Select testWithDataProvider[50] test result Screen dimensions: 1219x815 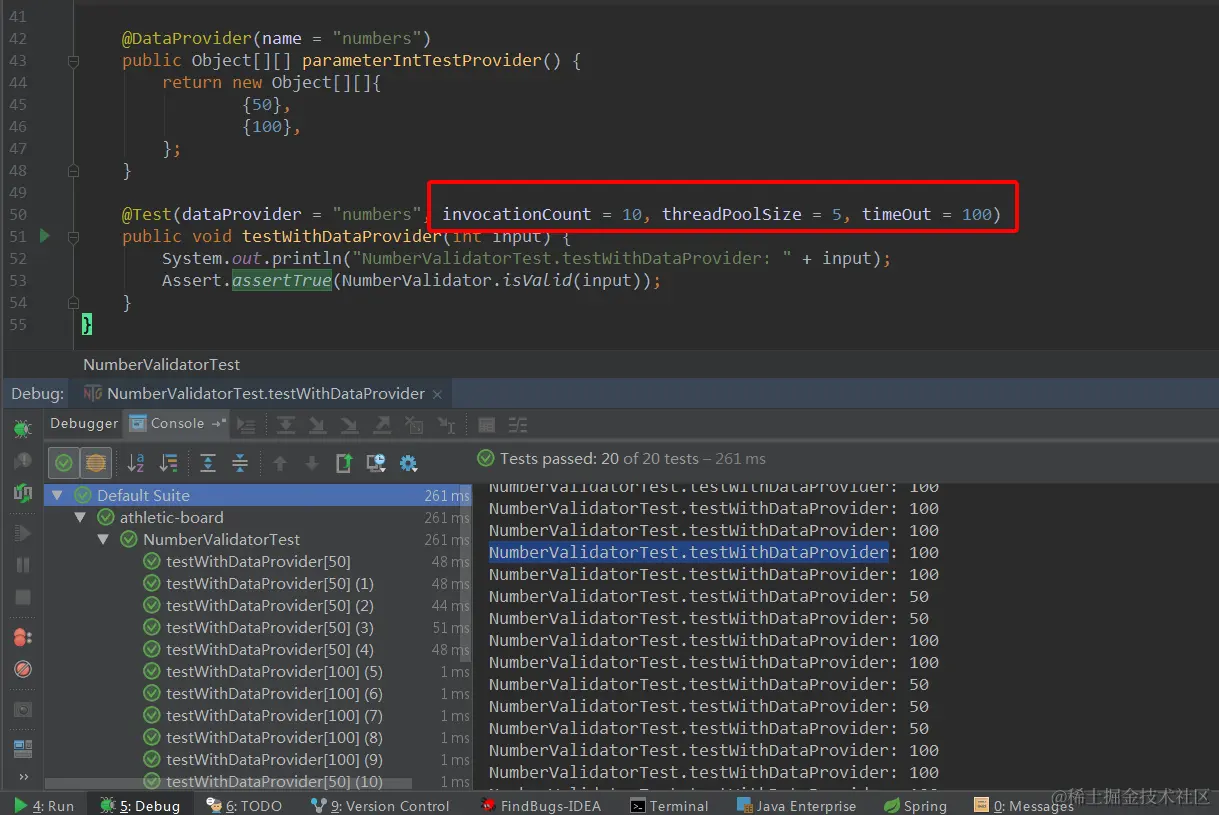258,561
